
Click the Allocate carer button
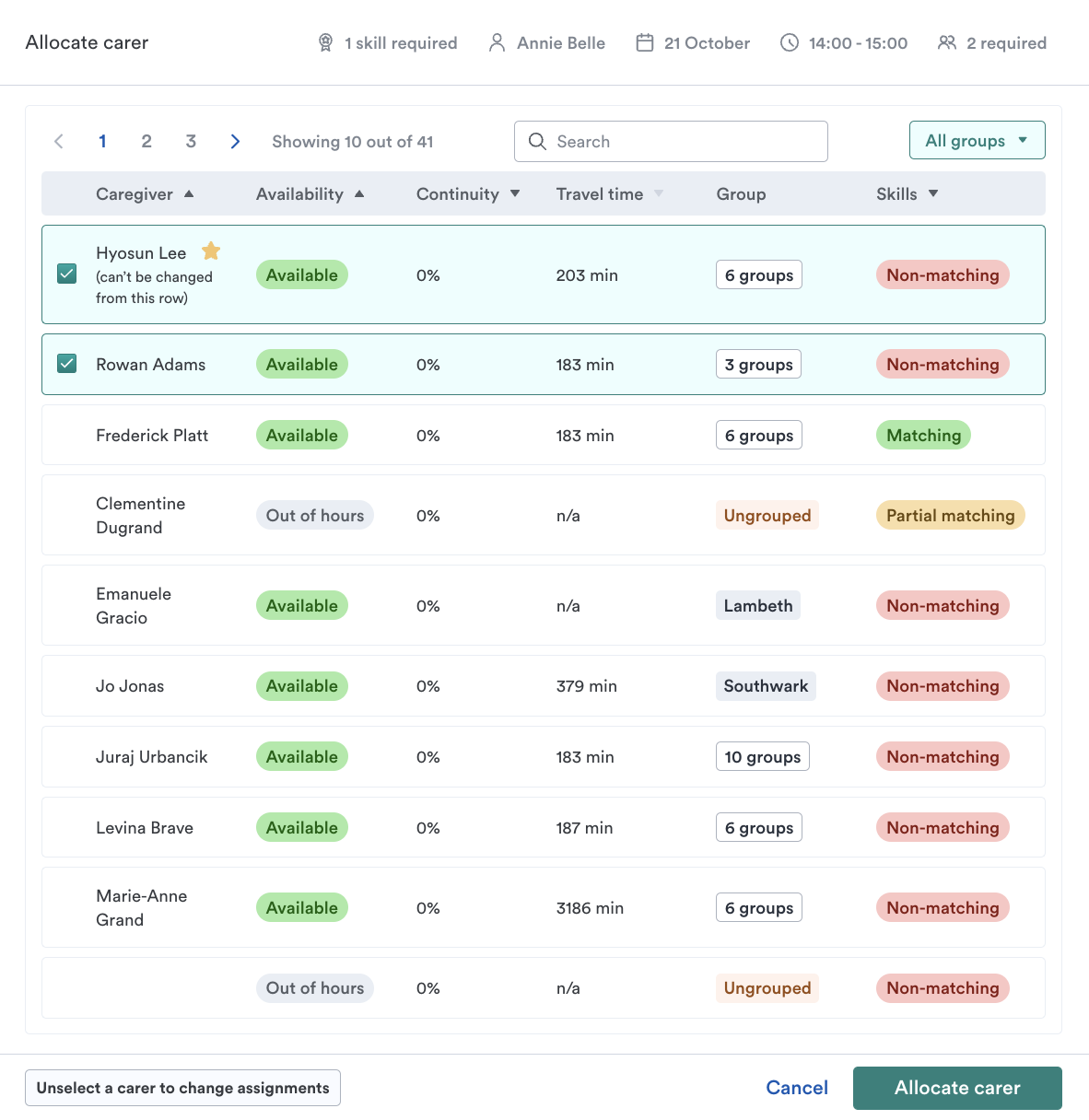coord(956,1088)
